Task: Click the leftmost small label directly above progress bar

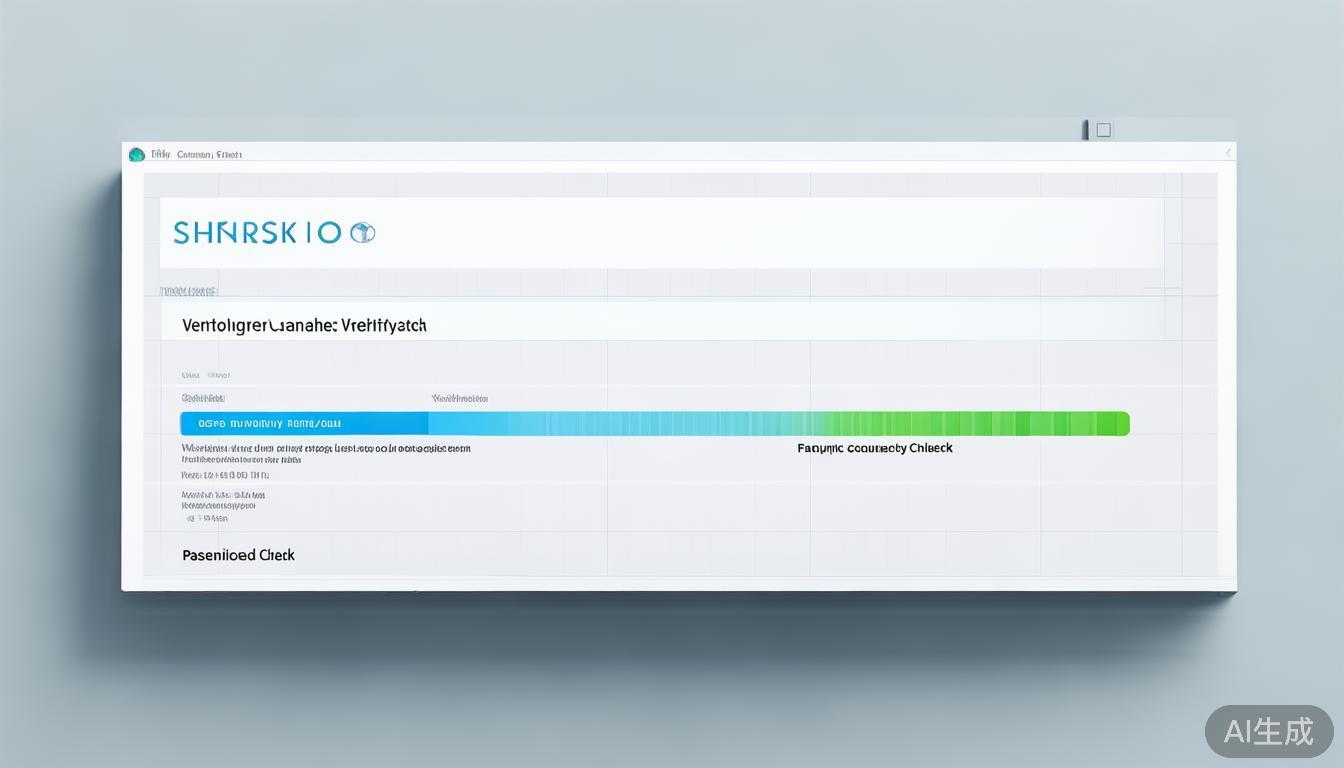Action: tap(203, 398)
